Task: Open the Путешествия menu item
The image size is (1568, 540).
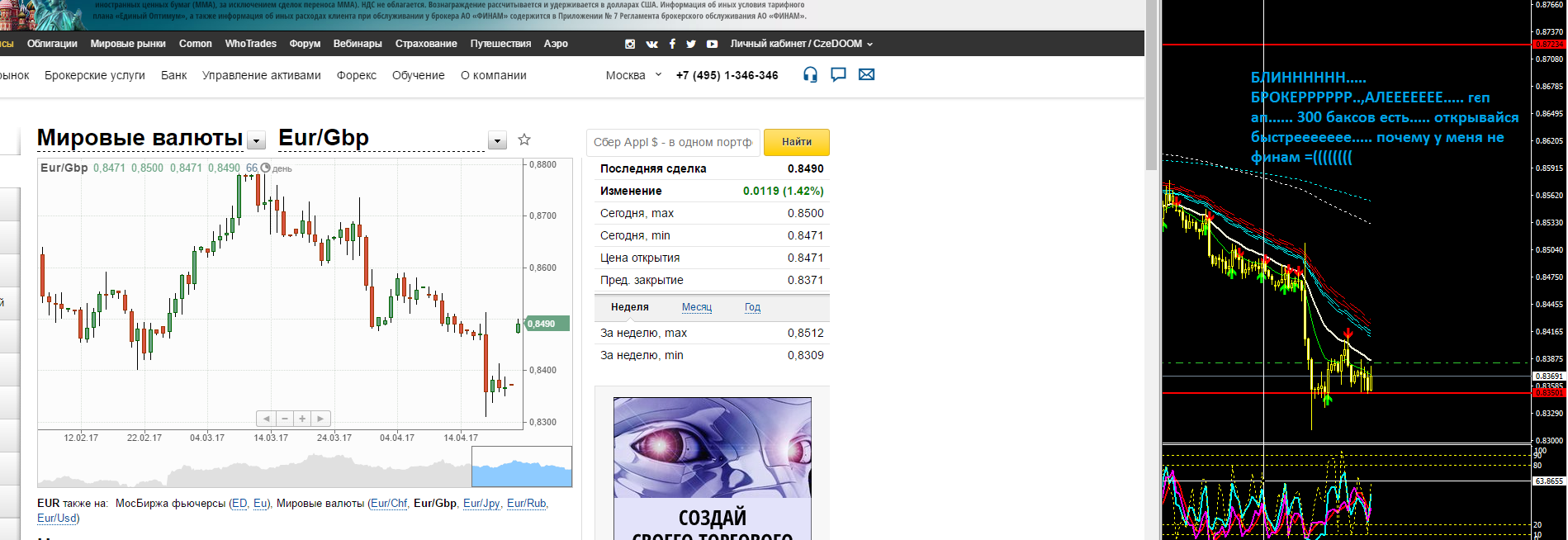Action: point(500,44)
